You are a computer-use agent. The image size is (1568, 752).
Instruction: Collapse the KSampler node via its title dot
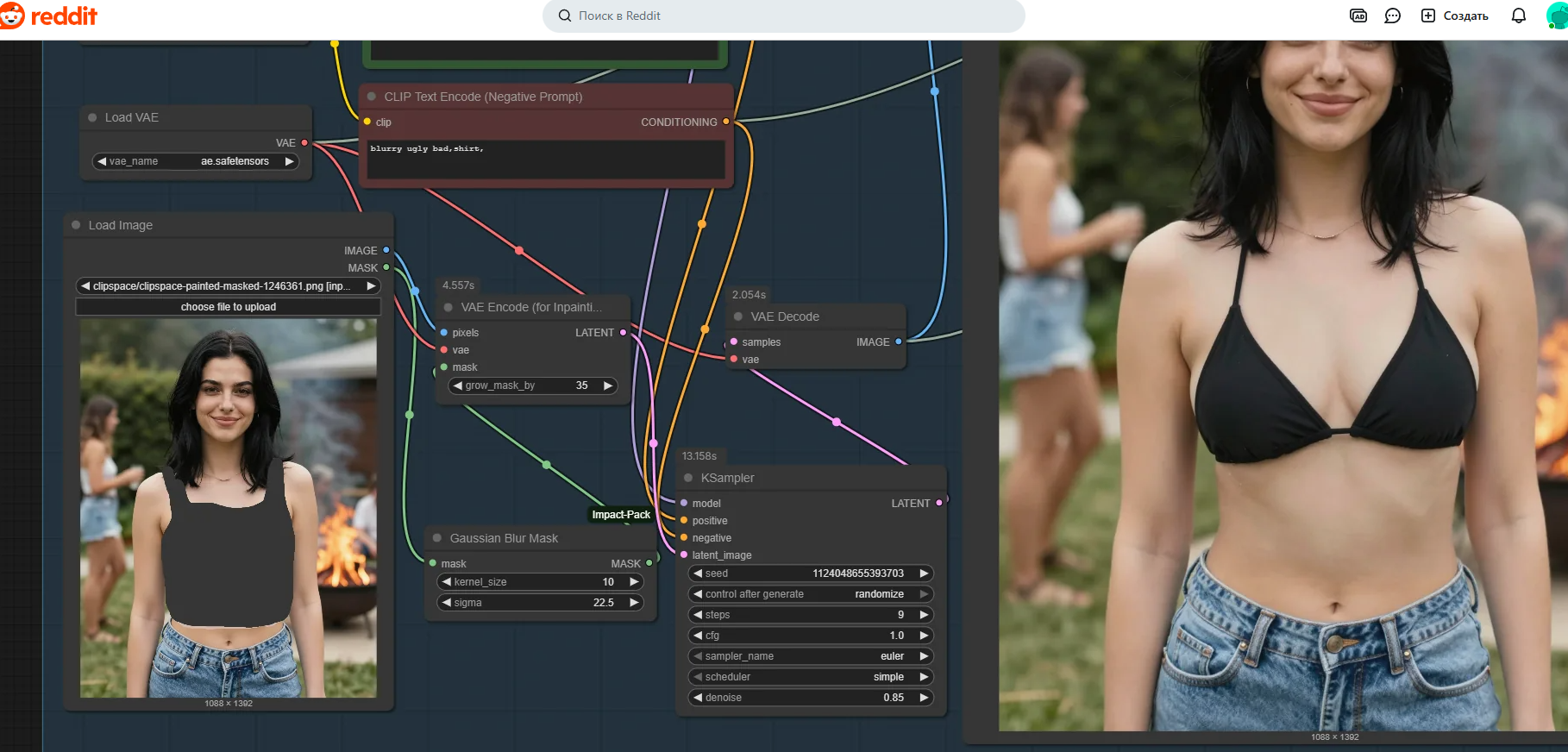click(x=688, y=478)
